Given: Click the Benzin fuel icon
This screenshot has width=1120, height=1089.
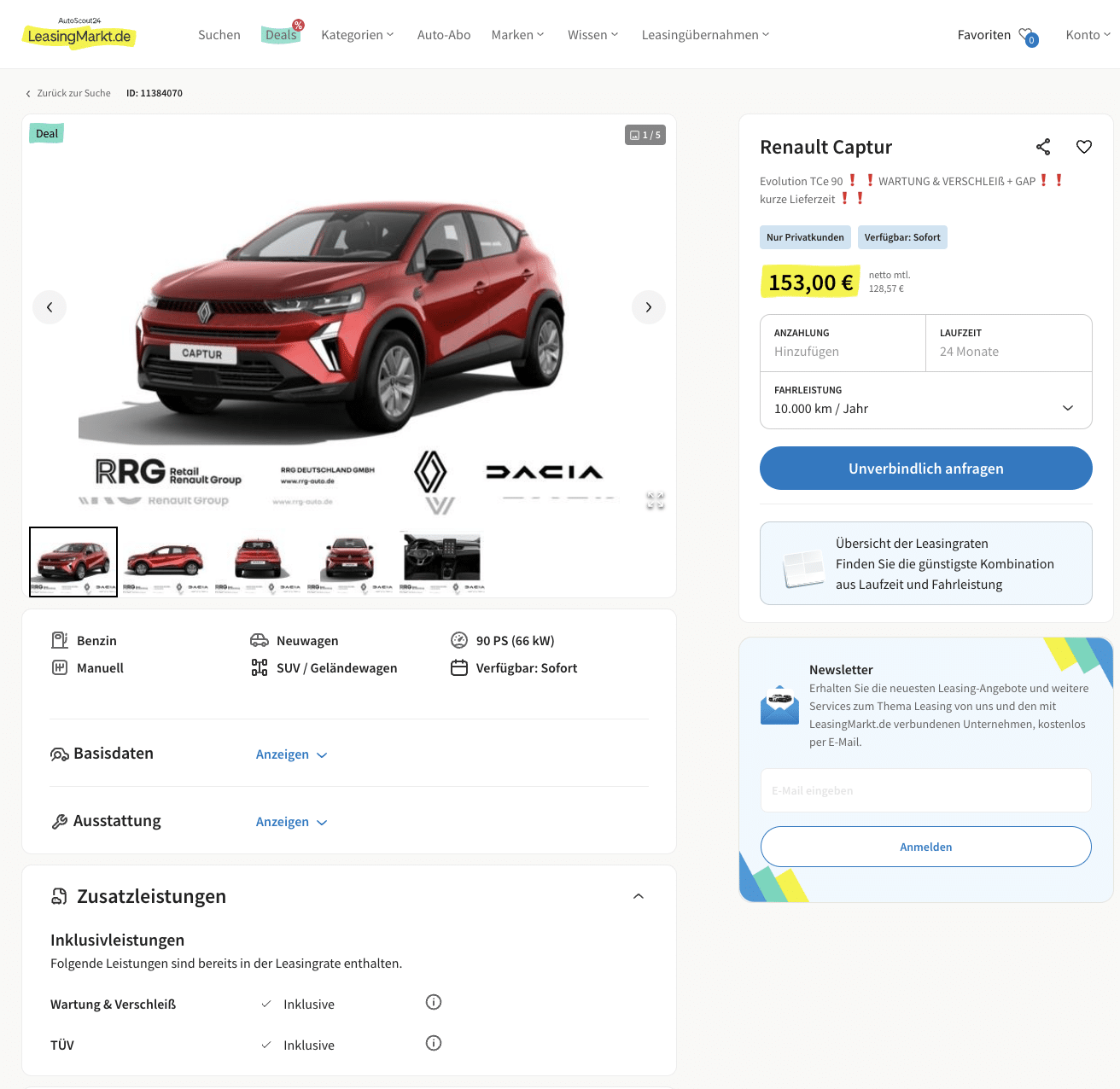Looking at the screenshot, I should point(60,640).
